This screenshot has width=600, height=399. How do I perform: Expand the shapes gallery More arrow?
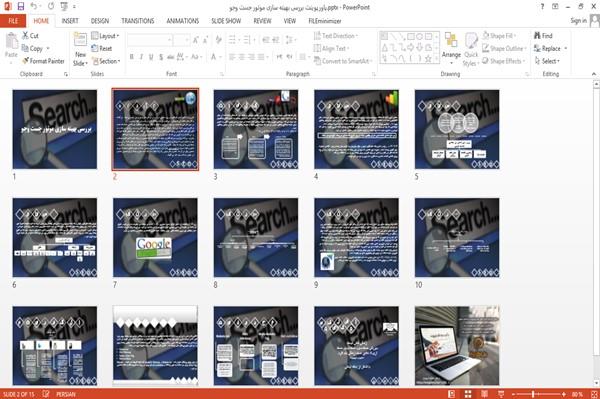(437, 59)
